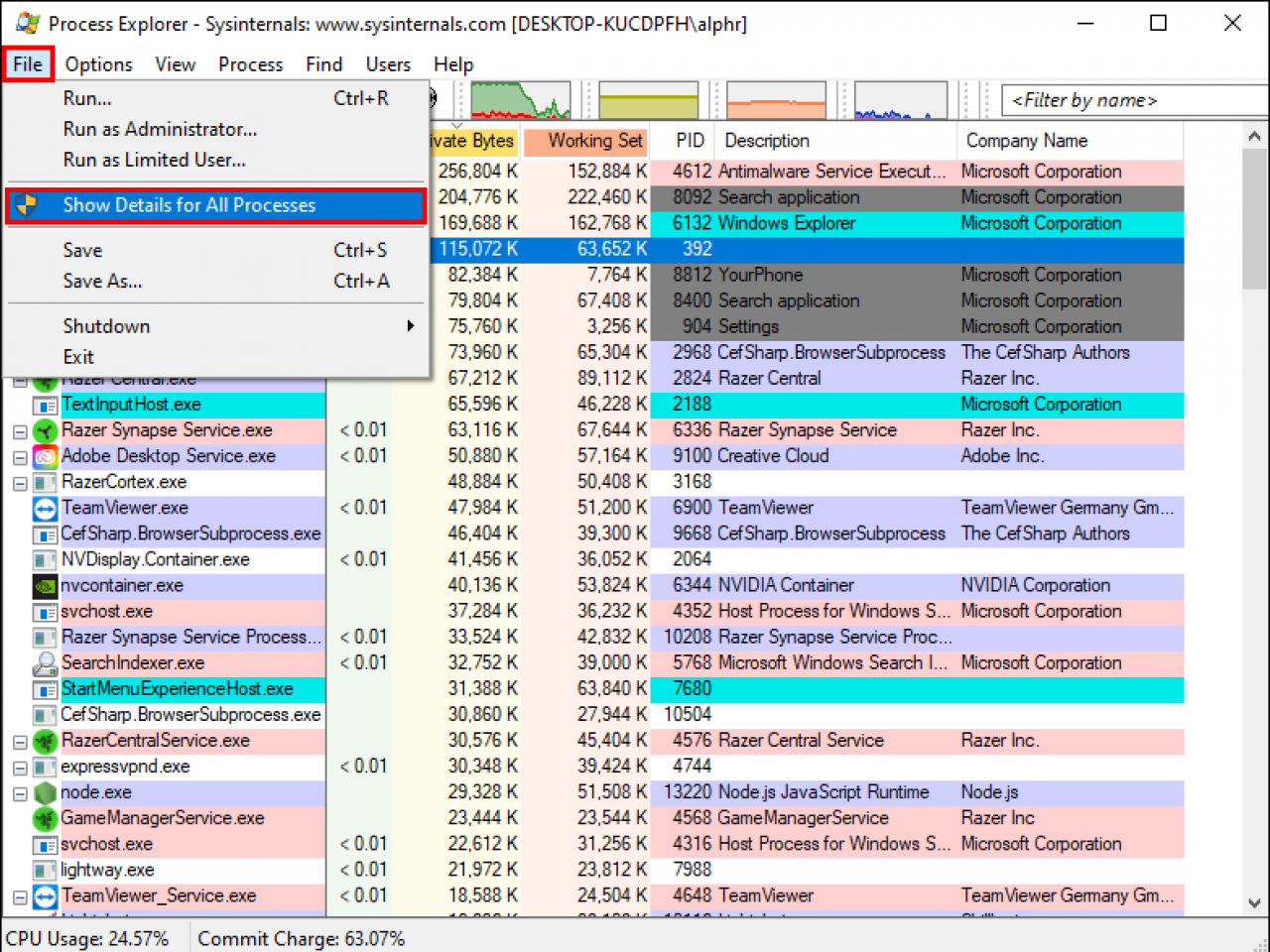Click the nvcontainer.exe NVIDIA icon
The height and width of the screenshot is (952, 1270).
[x=45, y=585]
